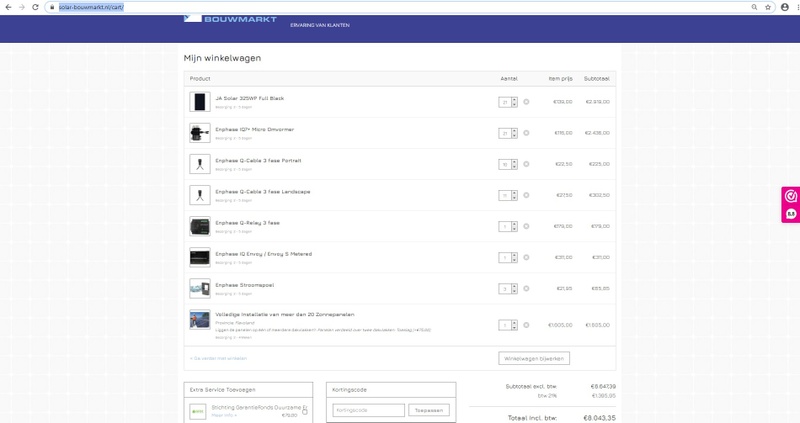Increase quantity of Enphase Stroomspoel
The height and width of the screenshot is (423, 800).
coord(514,286)
